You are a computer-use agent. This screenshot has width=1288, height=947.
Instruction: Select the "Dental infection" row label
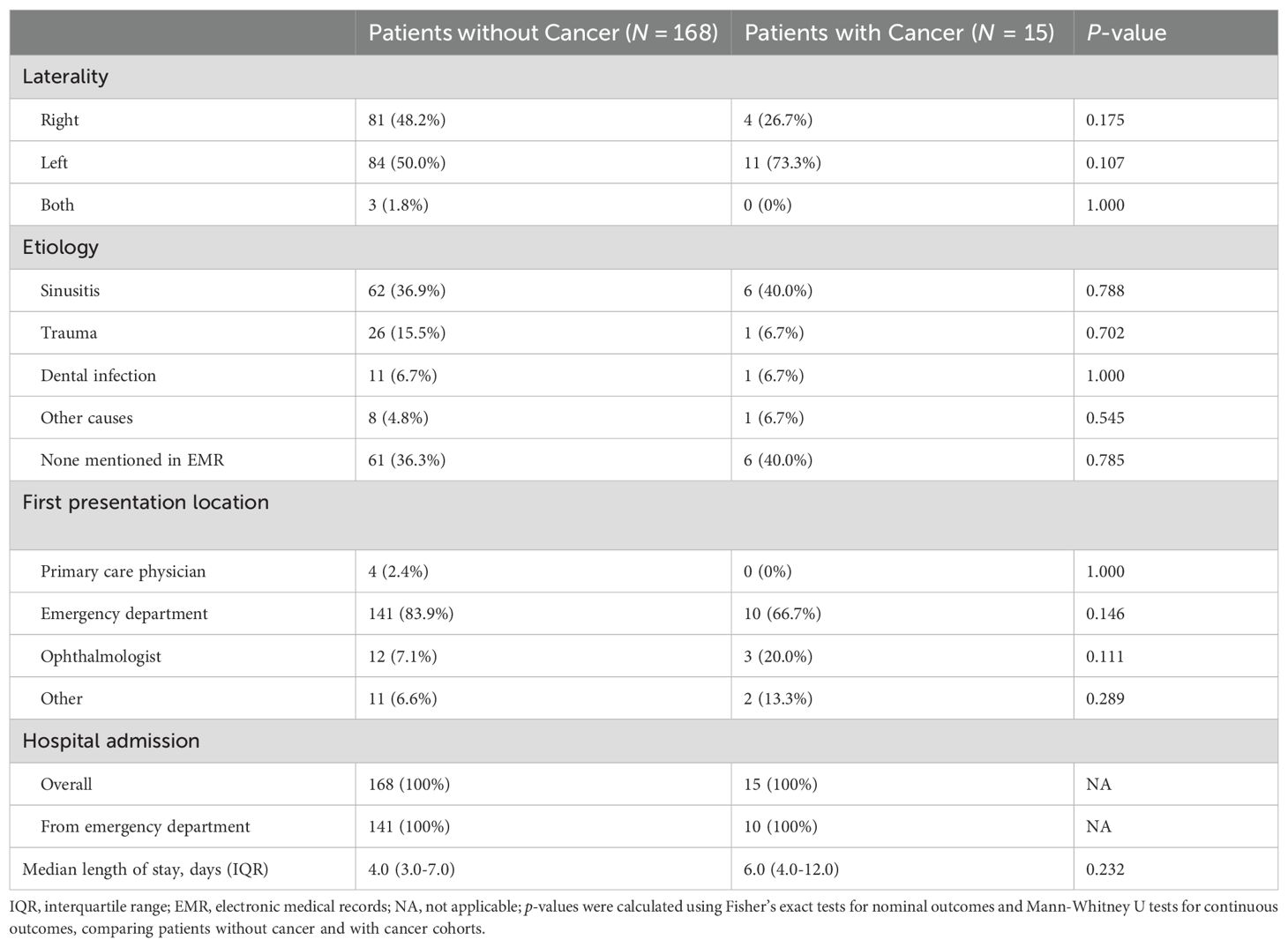pos(98,376)
